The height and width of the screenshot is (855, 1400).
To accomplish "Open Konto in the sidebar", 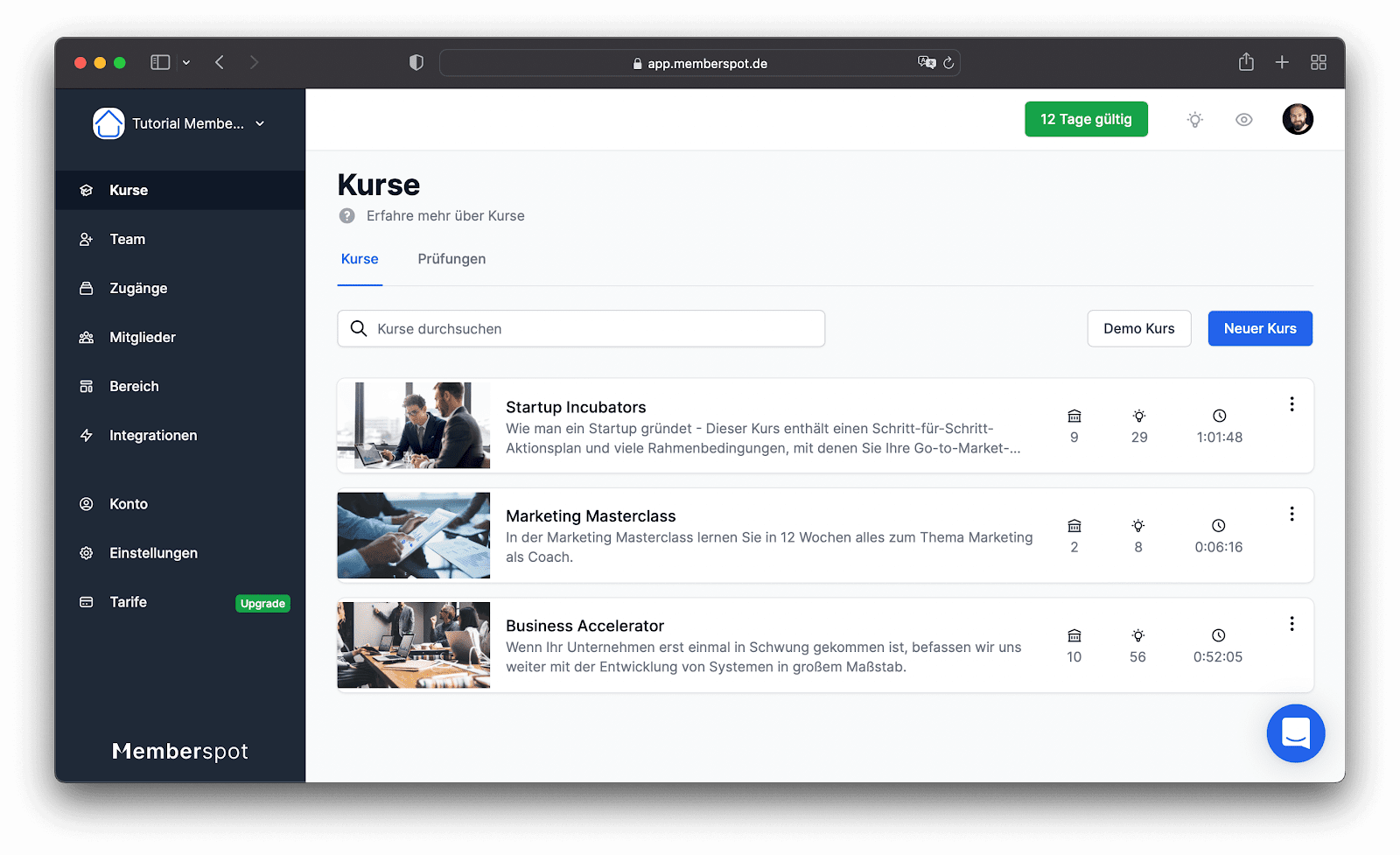I will pos(180,504).
